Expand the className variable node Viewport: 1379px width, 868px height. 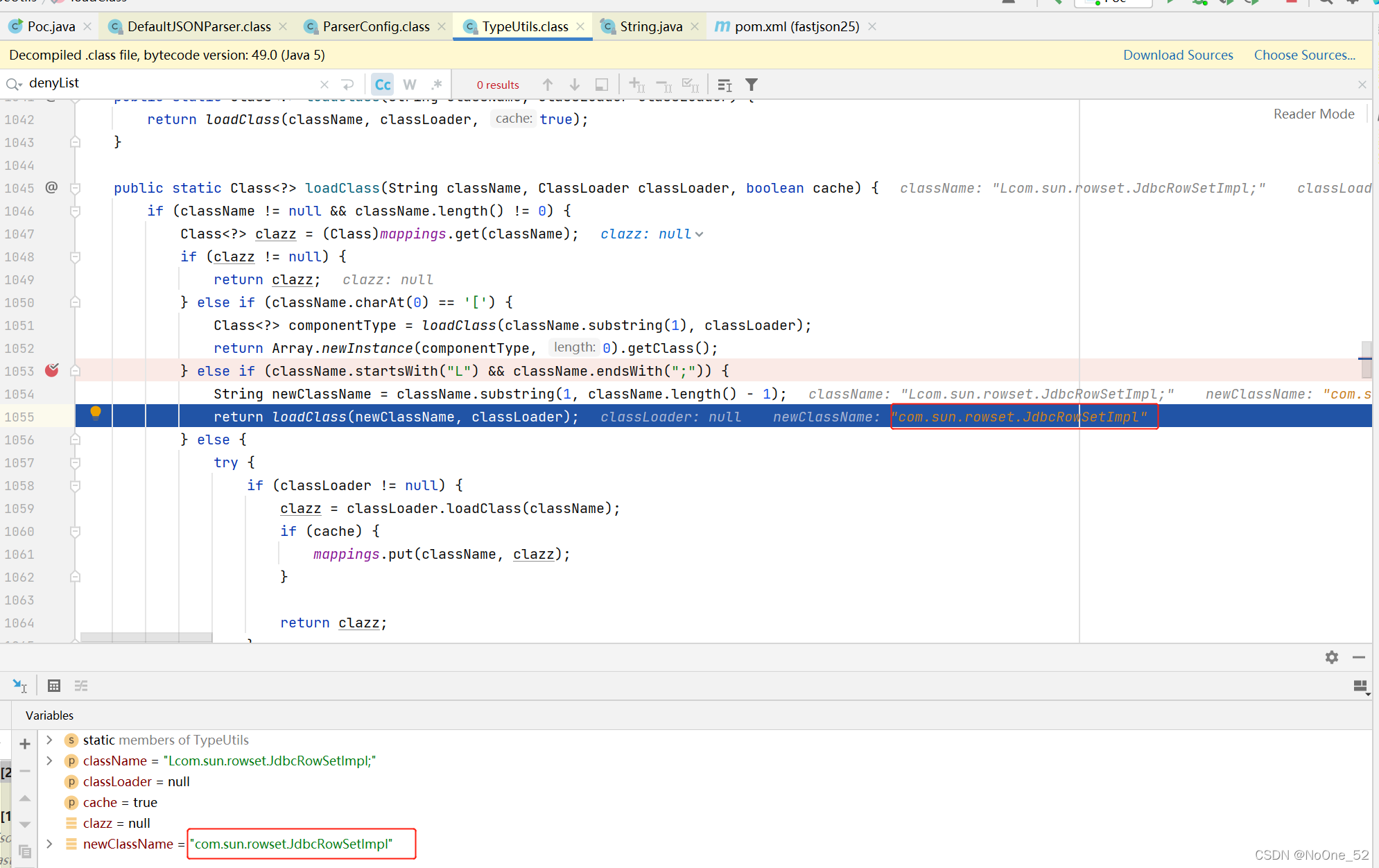click(x=50, y=761)
